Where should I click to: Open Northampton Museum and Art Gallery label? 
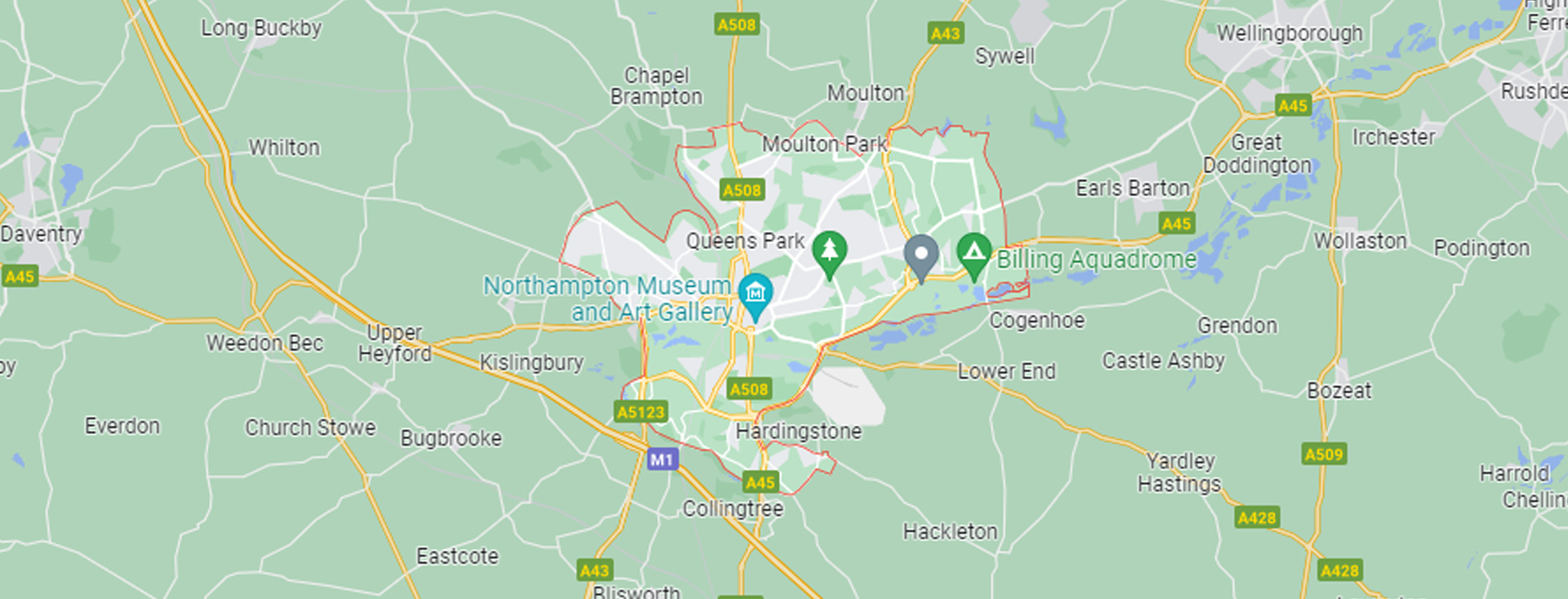coord(608,299)
